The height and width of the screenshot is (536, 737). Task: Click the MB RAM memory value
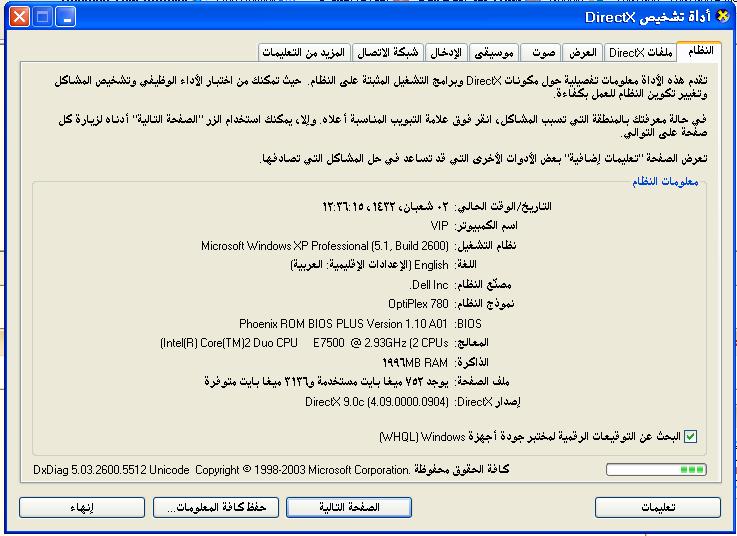click(x=415, y=363)
